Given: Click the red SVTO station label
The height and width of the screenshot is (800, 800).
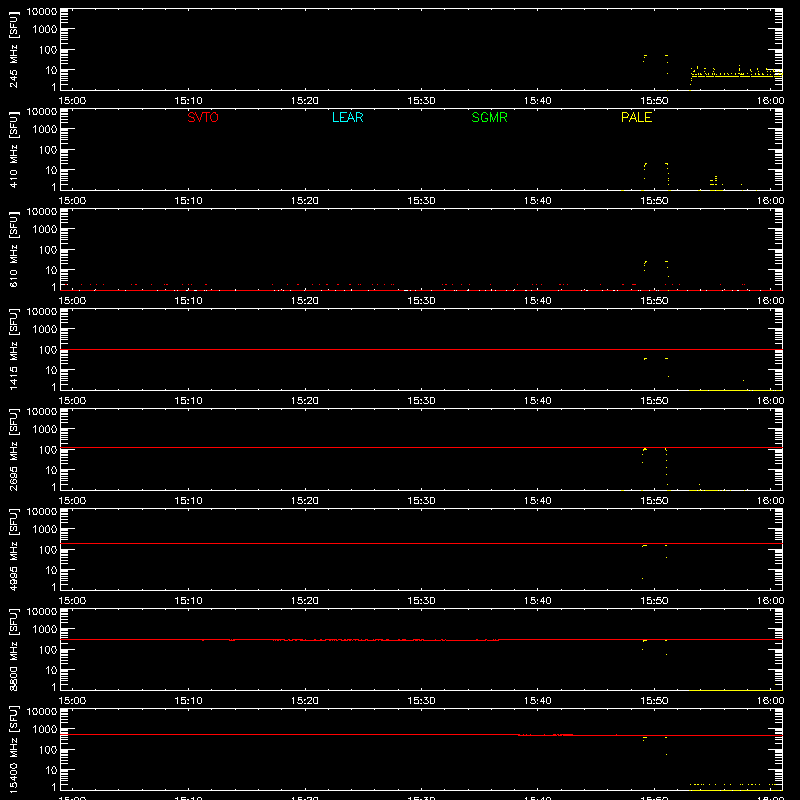Looking at the screenshot, I should point(203,117).
